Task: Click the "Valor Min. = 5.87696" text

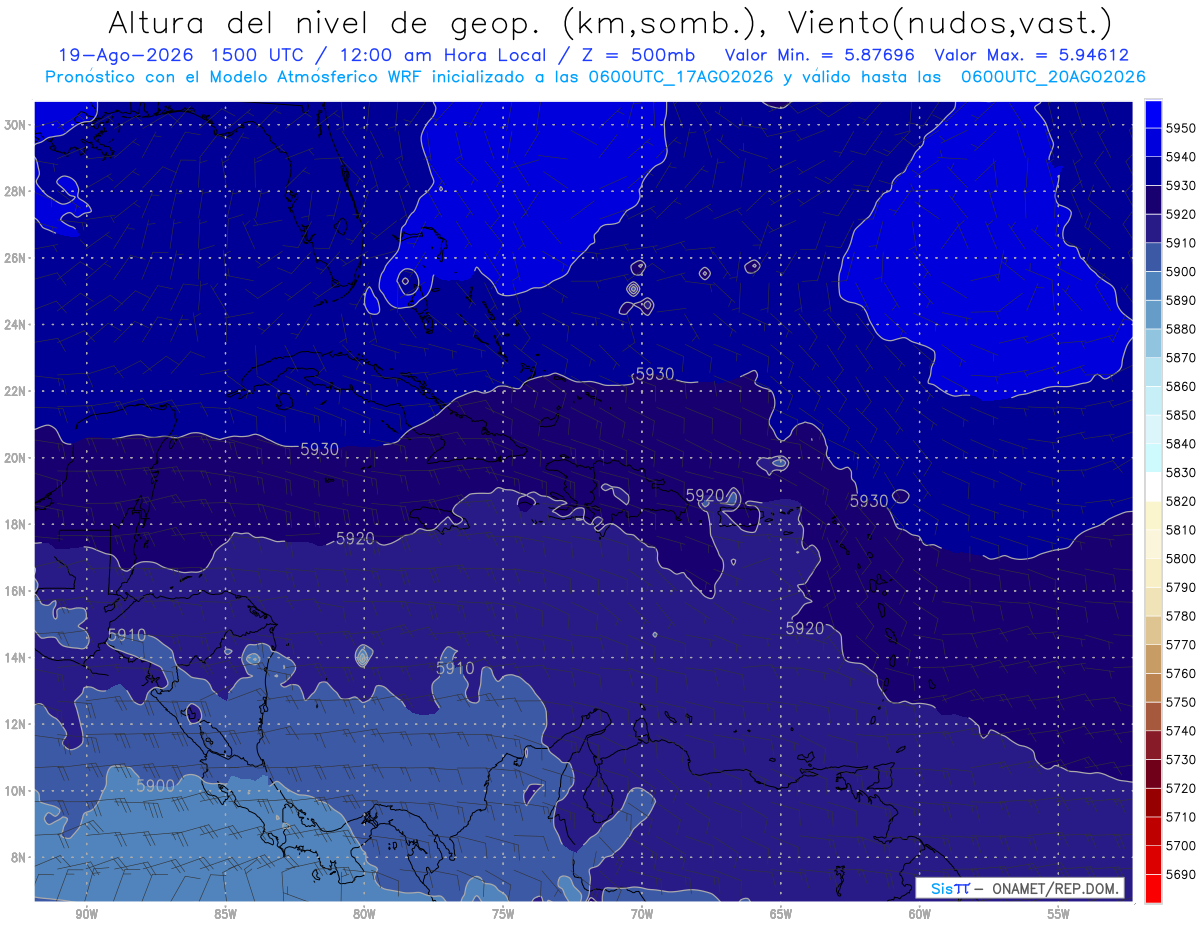Action: (820, 55)
